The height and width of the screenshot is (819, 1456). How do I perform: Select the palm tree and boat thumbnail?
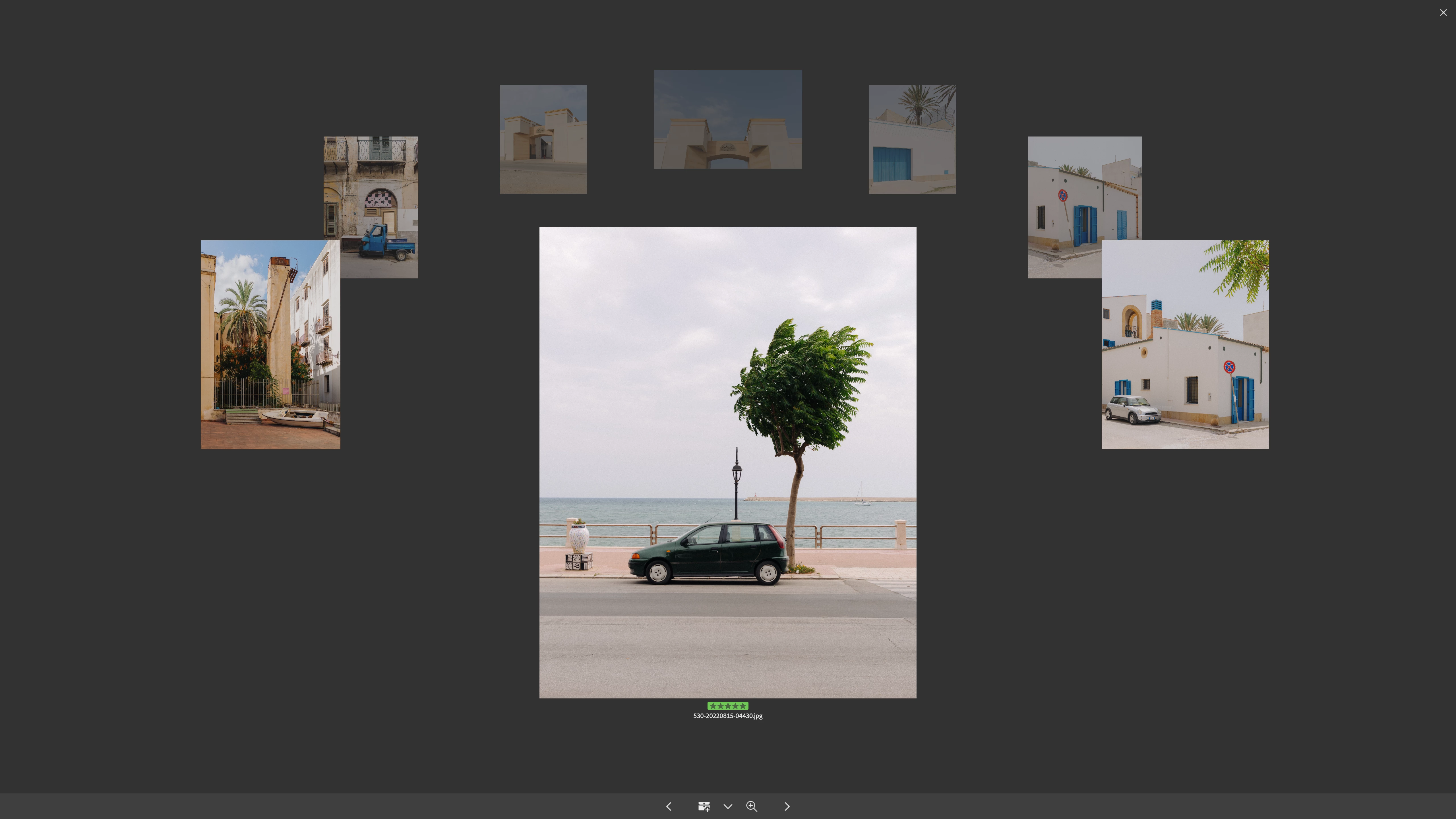click(x=270, y=345)
